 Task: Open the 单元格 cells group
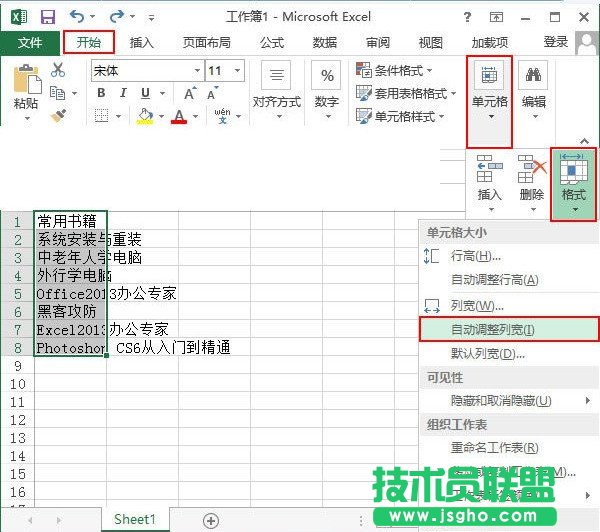click(x=489, y=102)
